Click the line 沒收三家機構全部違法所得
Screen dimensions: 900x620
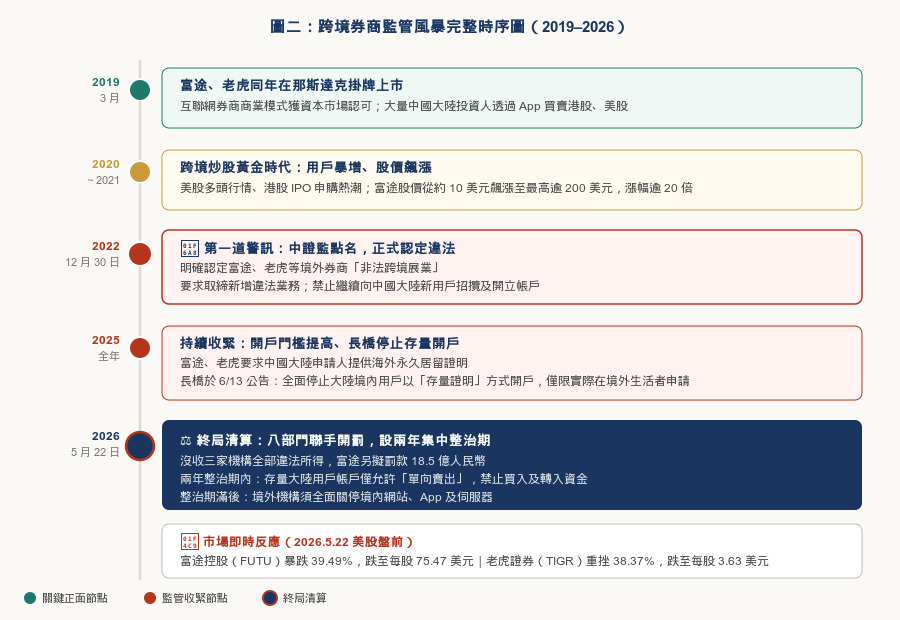tap(333, 461)
